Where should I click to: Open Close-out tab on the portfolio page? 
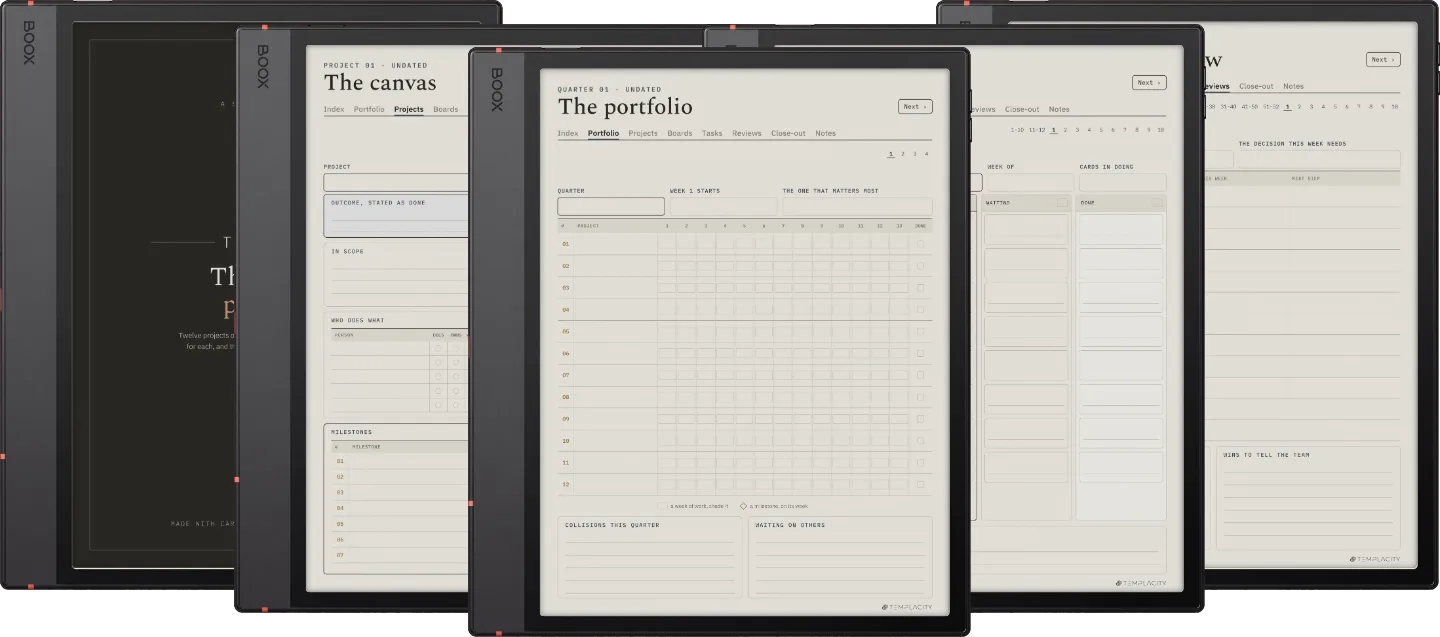click(788, 133)
